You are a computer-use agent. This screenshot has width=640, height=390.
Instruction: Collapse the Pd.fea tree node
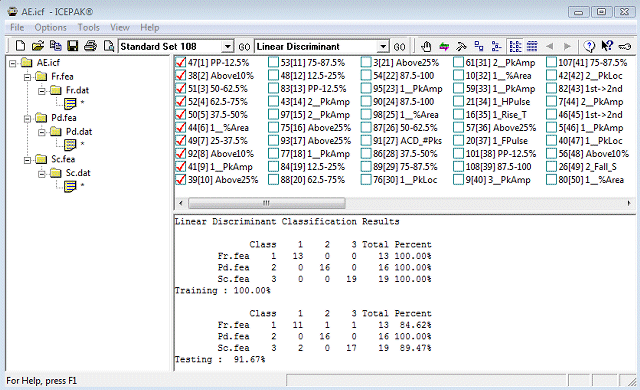click(x=27, y=119)
